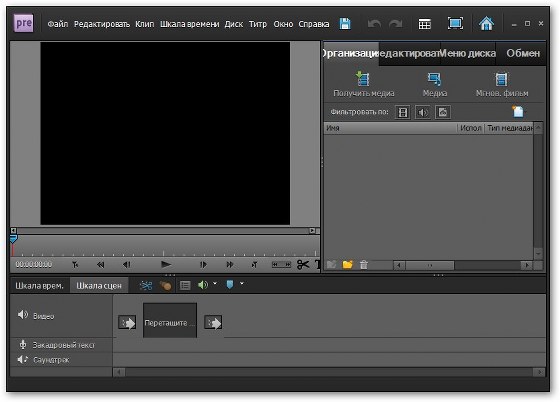Open Получить медиа to import media

(364, 85)
